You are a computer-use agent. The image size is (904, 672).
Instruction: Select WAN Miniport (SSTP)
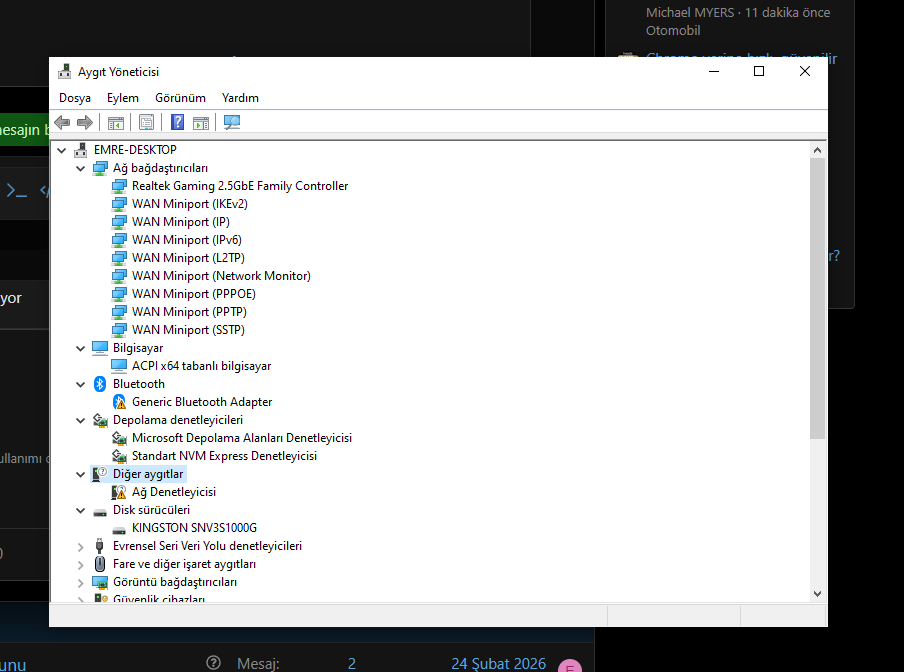click(188, 330)
